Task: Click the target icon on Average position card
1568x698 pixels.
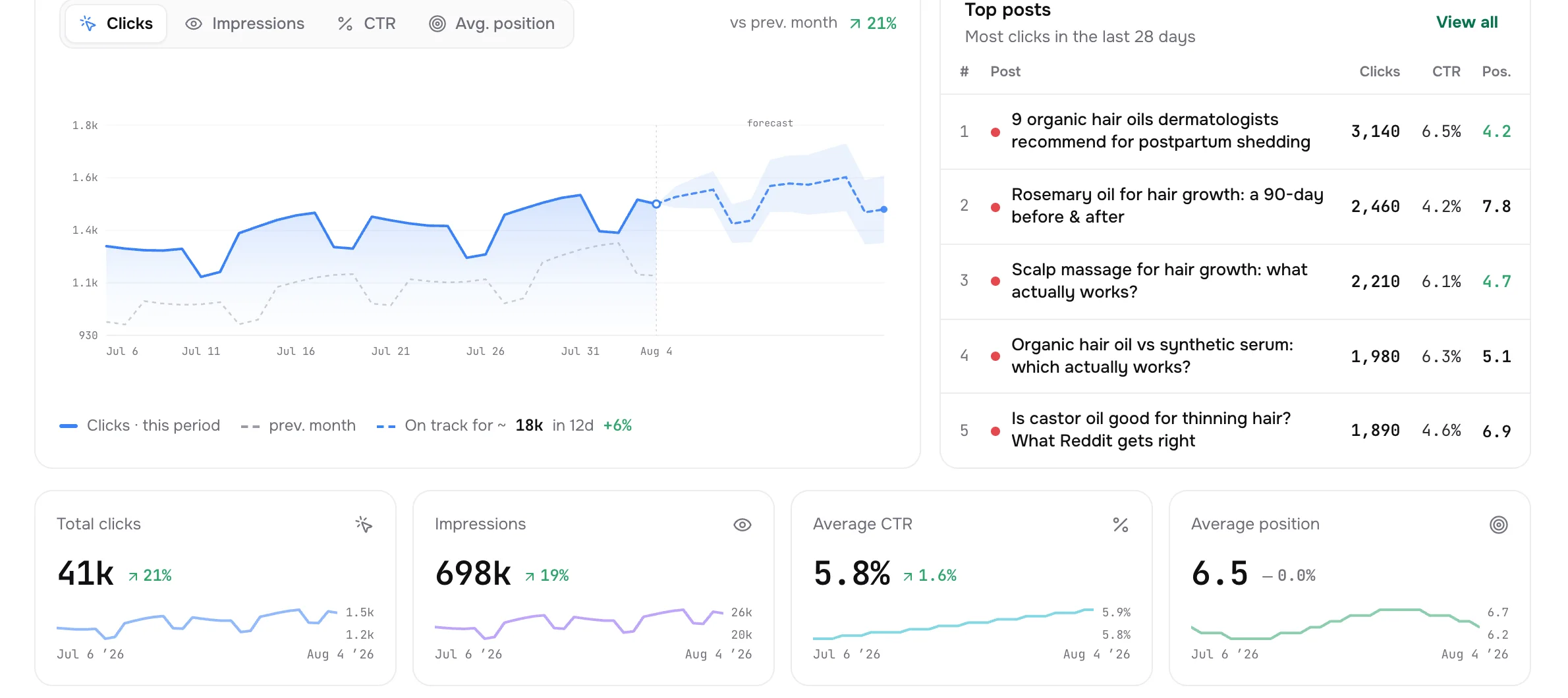Action: coord(1499,525)
